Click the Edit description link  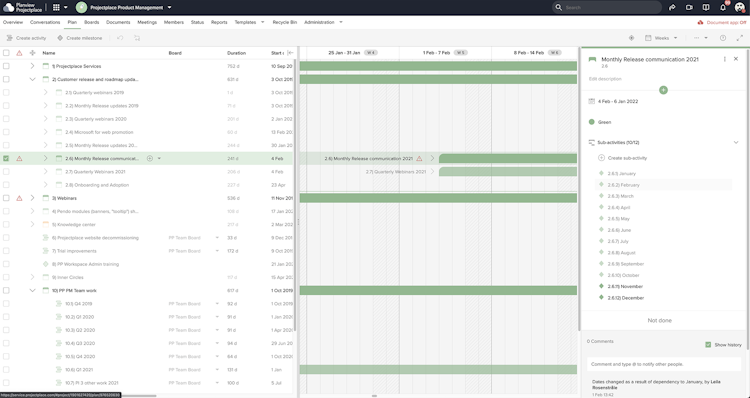point(605,79)
